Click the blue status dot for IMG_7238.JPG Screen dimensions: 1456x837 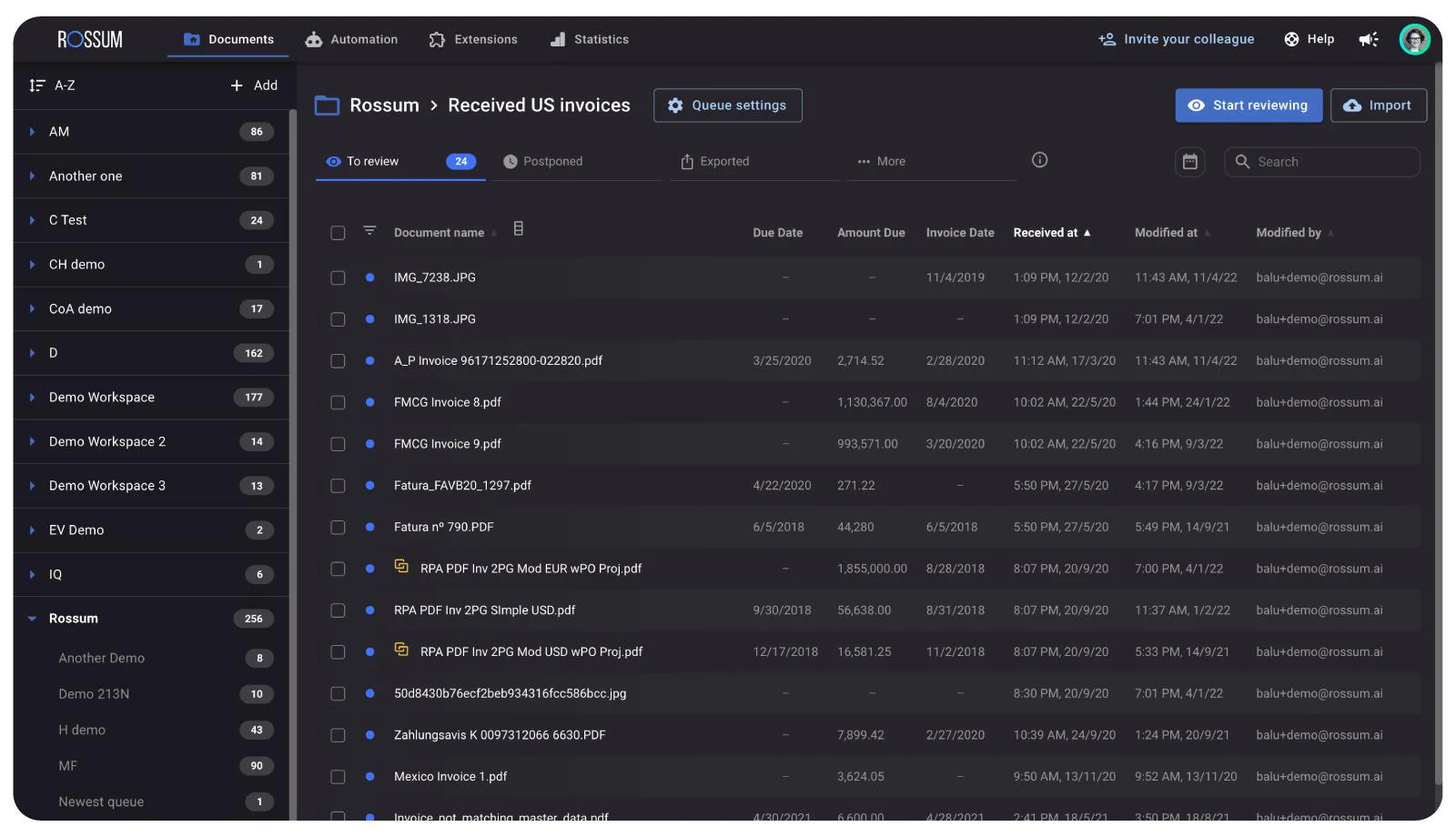pyautogui.click(x=369, y=277)
